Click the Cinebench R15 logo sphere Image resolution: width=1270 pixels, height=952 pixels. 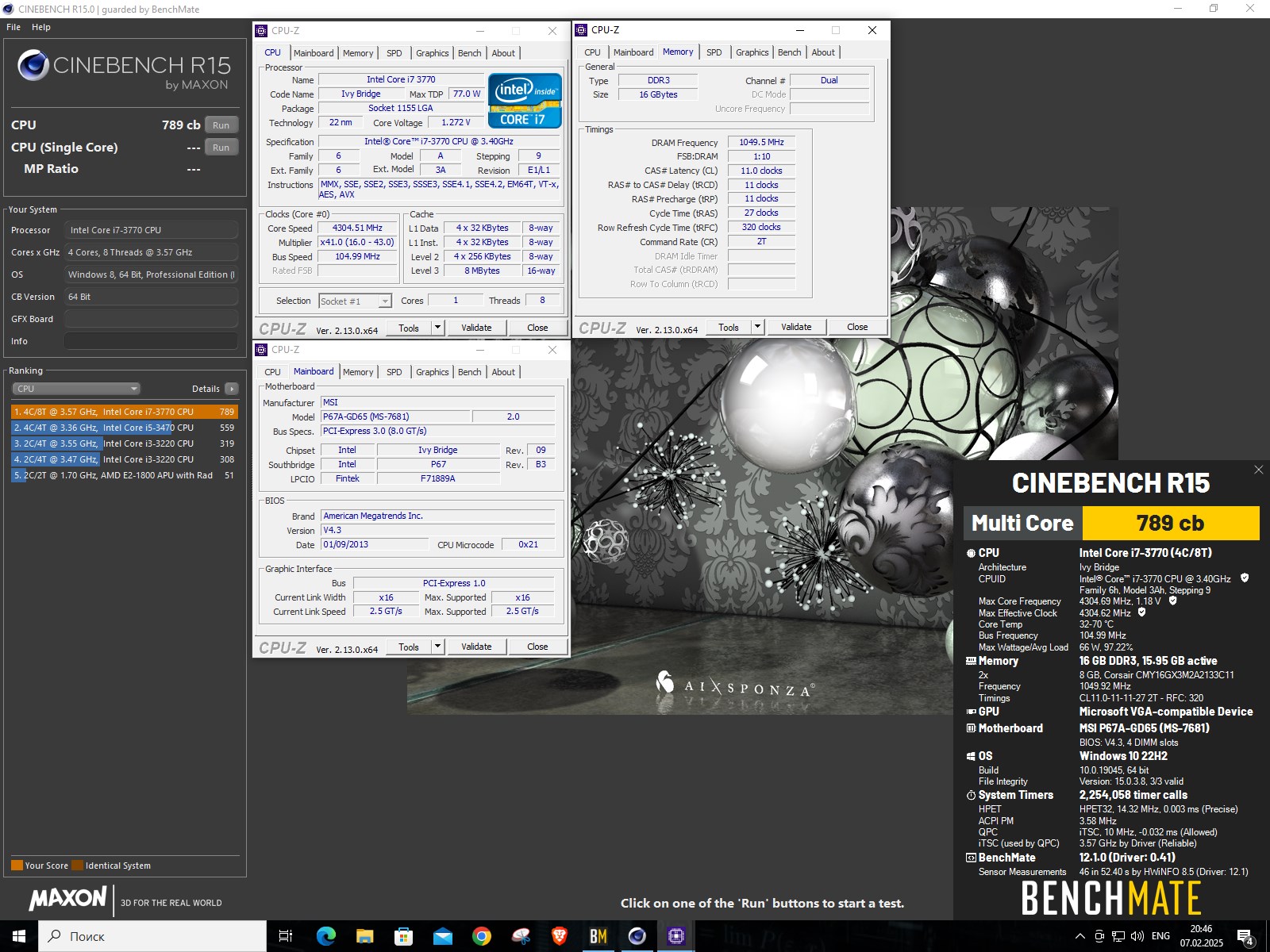pyautogui.click(x=33, y=65)
